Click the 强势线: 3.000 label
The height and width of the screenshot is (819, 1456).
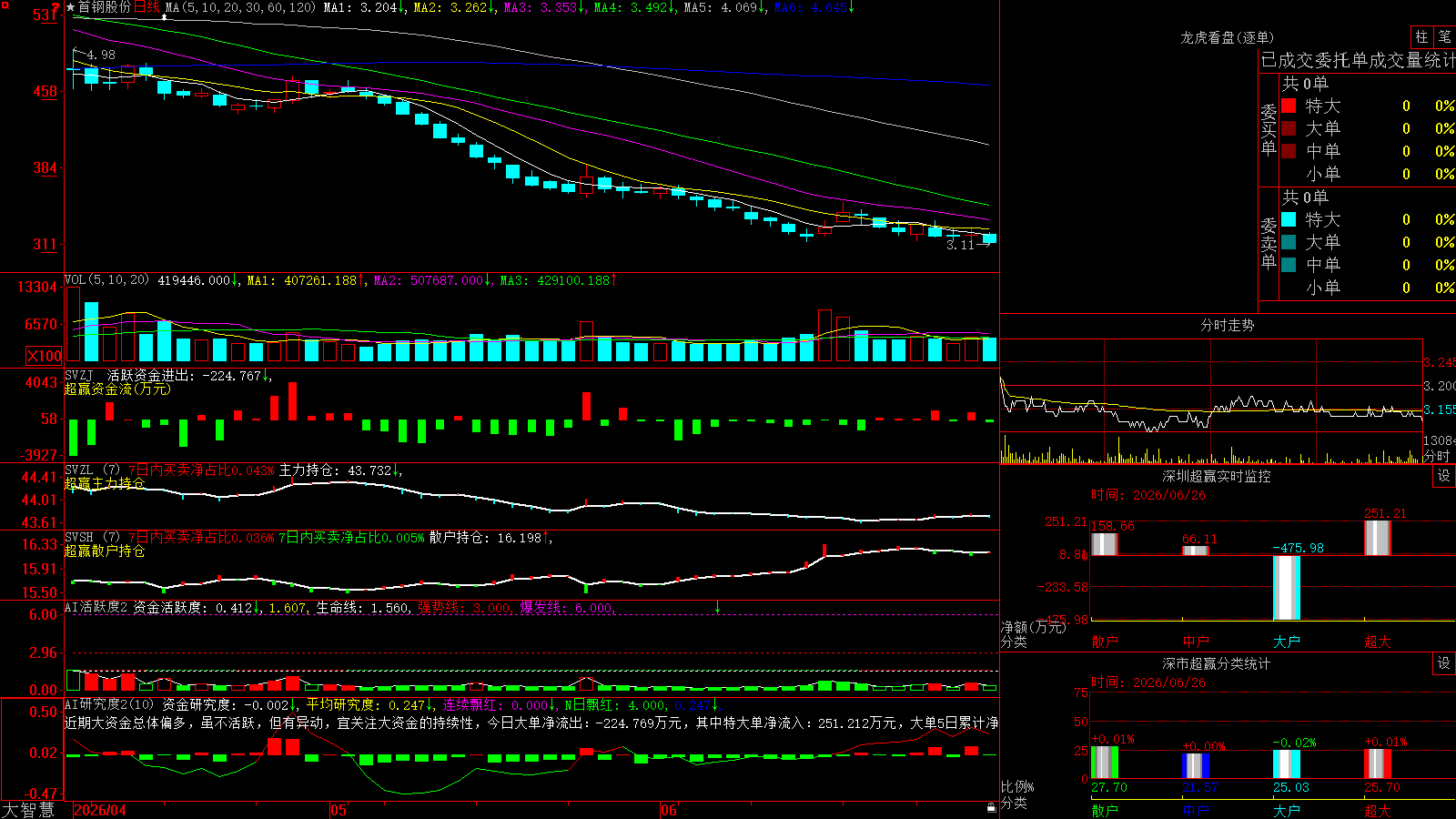click(x=465, y=607)
